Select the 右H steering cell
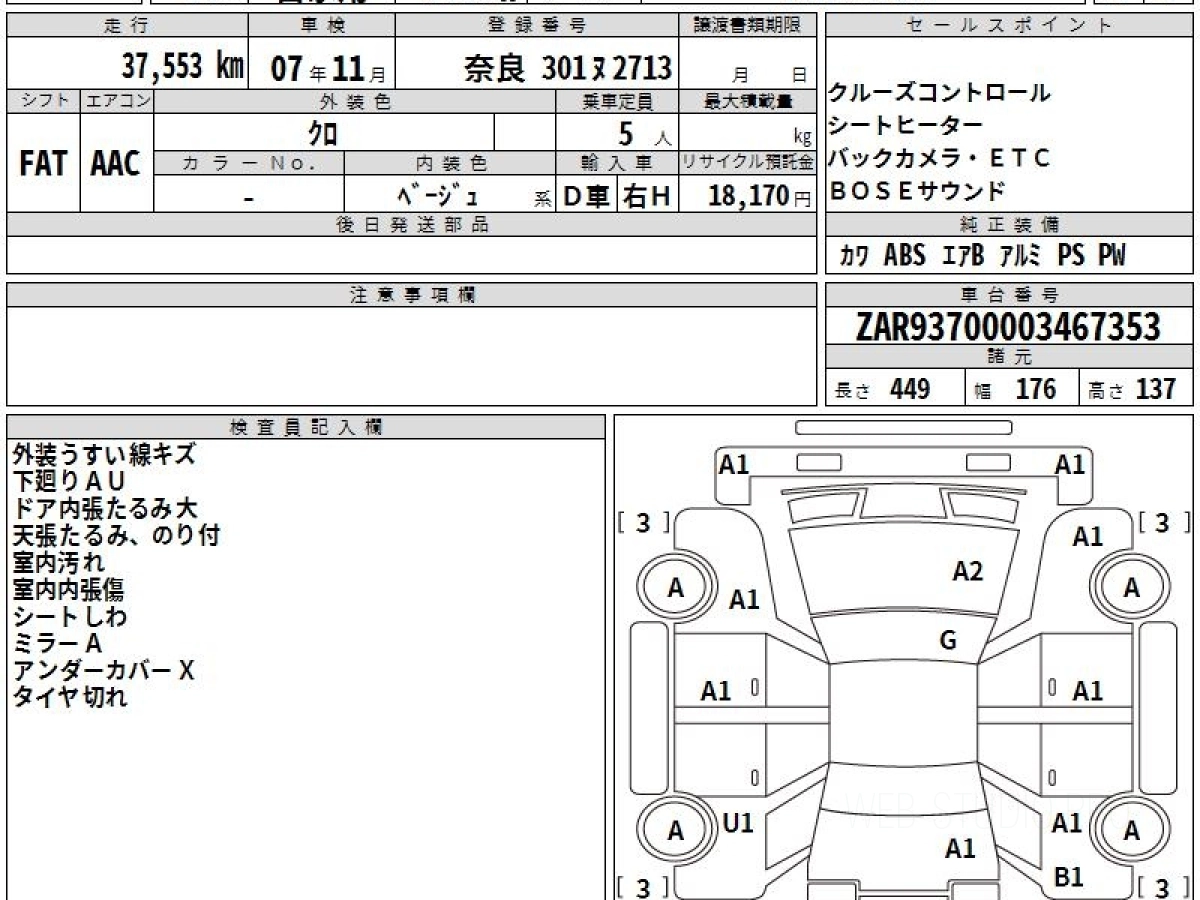This screenshot has height=900, width=1200. (646, 196)
